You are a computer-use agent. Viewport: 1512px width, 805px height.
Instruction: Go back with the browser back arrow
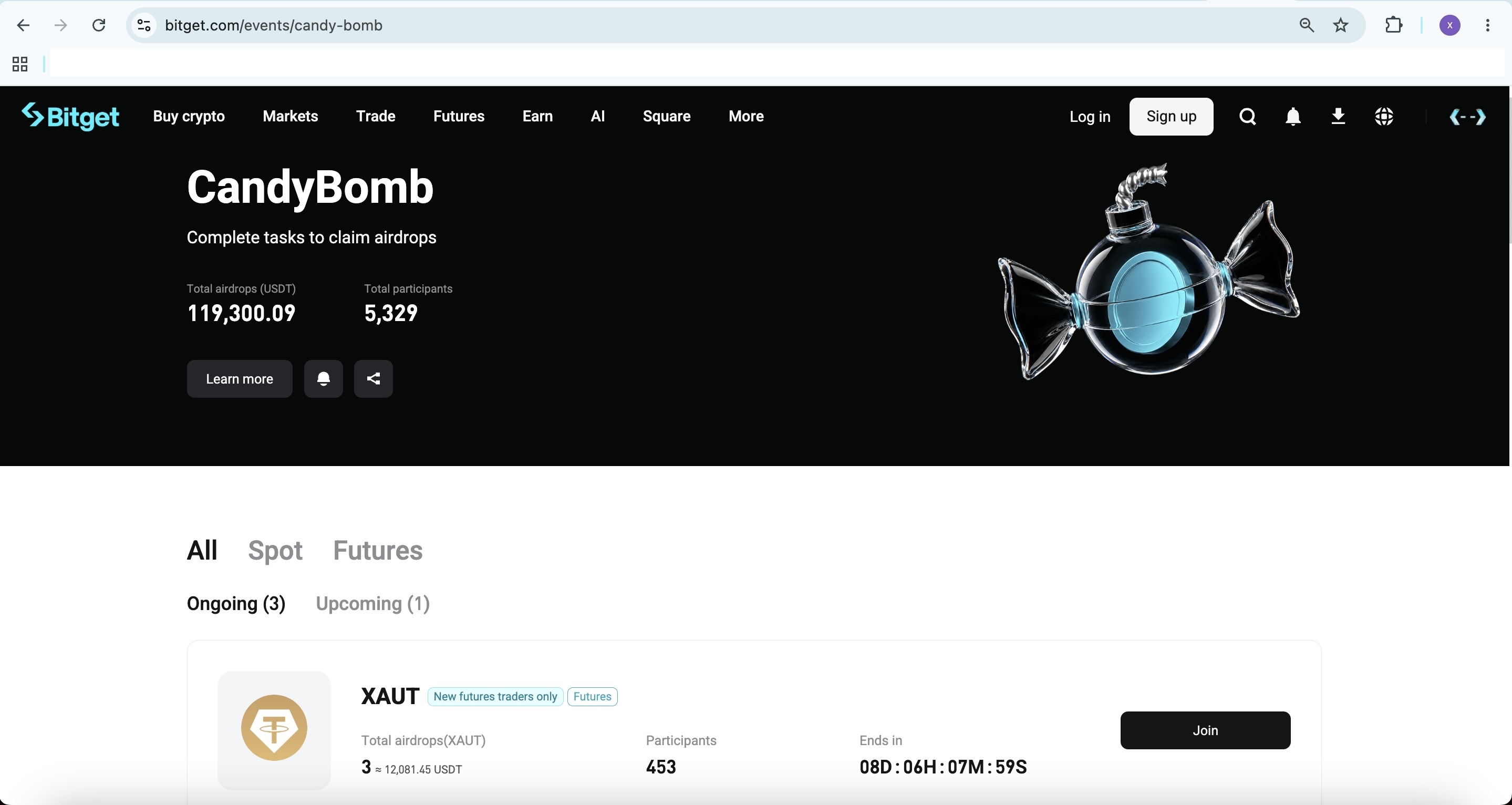point(23,25)
